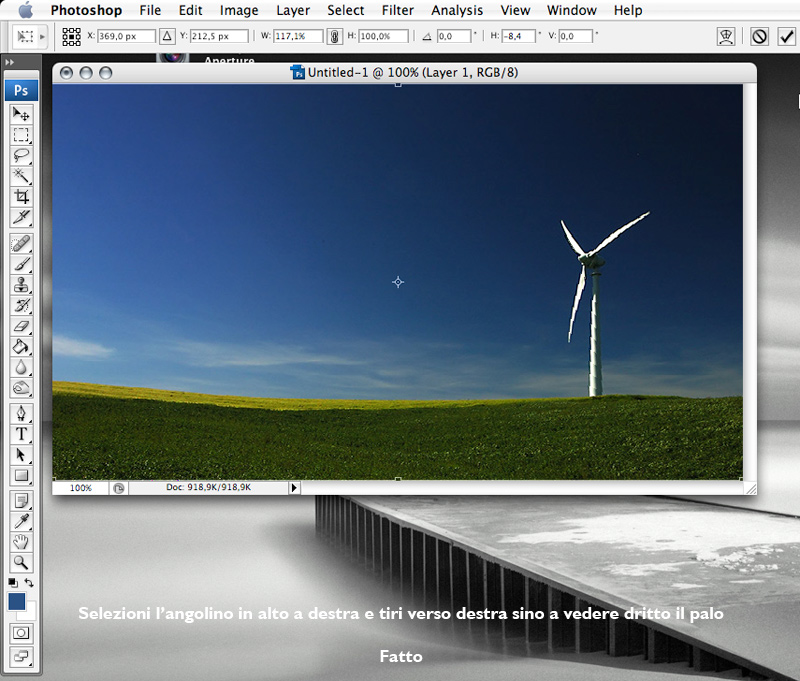Image resolution: width=800 pixels, height=681 pixels.
Task: Open the Layer menu
Action: (x=293, y=10)
